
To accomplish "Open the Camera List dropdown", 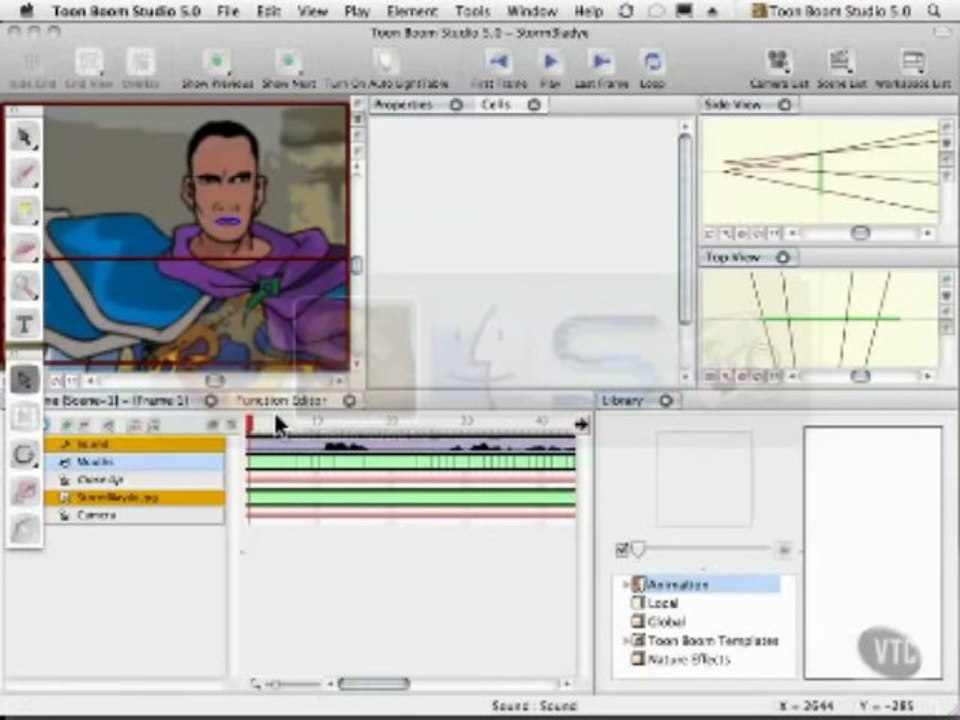I will [x=779, y=62].
